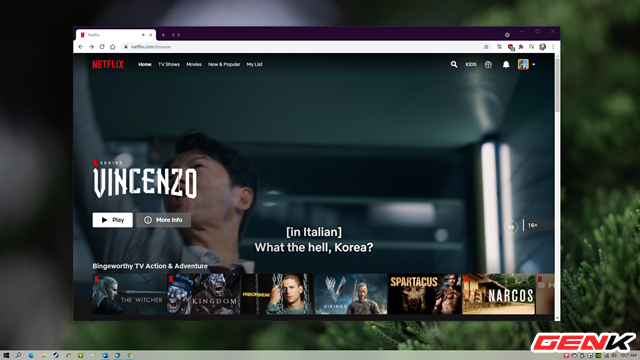The height and width of the screenshot is (360, 640).
Task: Bookmark this page with the star
Action: [486, 47]
